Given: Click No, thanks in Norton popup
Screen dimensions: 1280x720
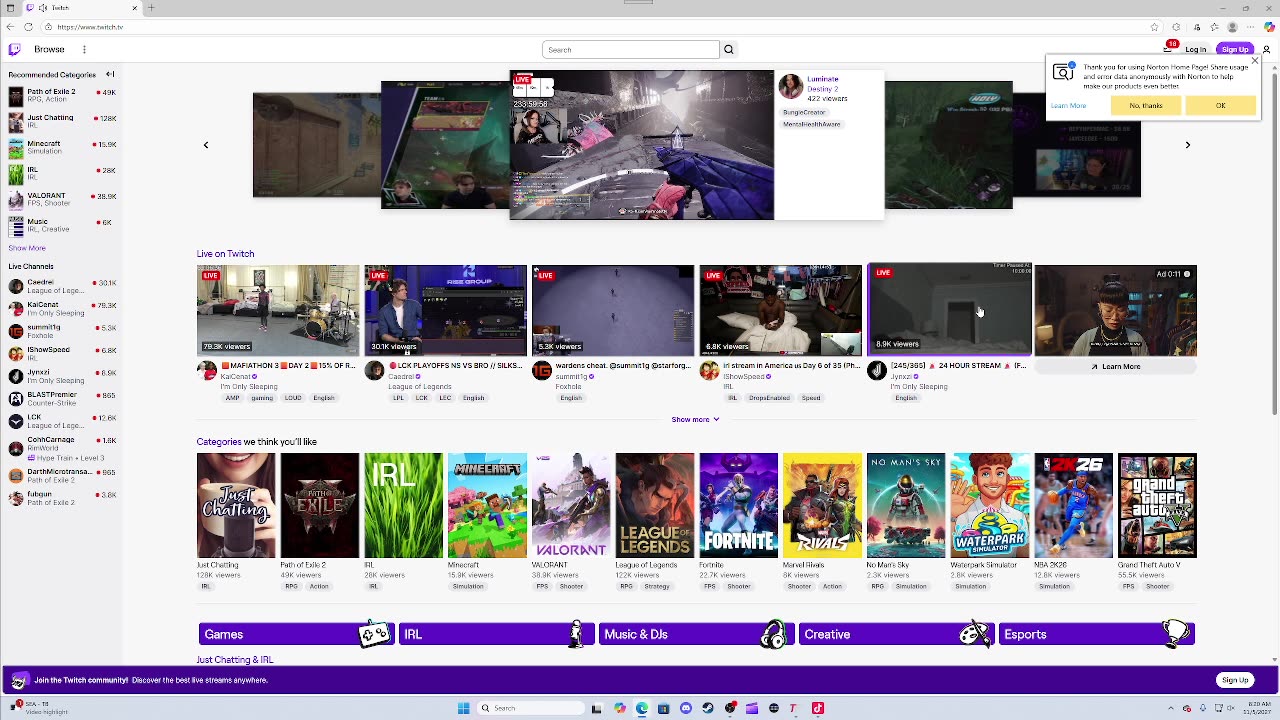Looking at the screenshot, I should pos(1146,105).
